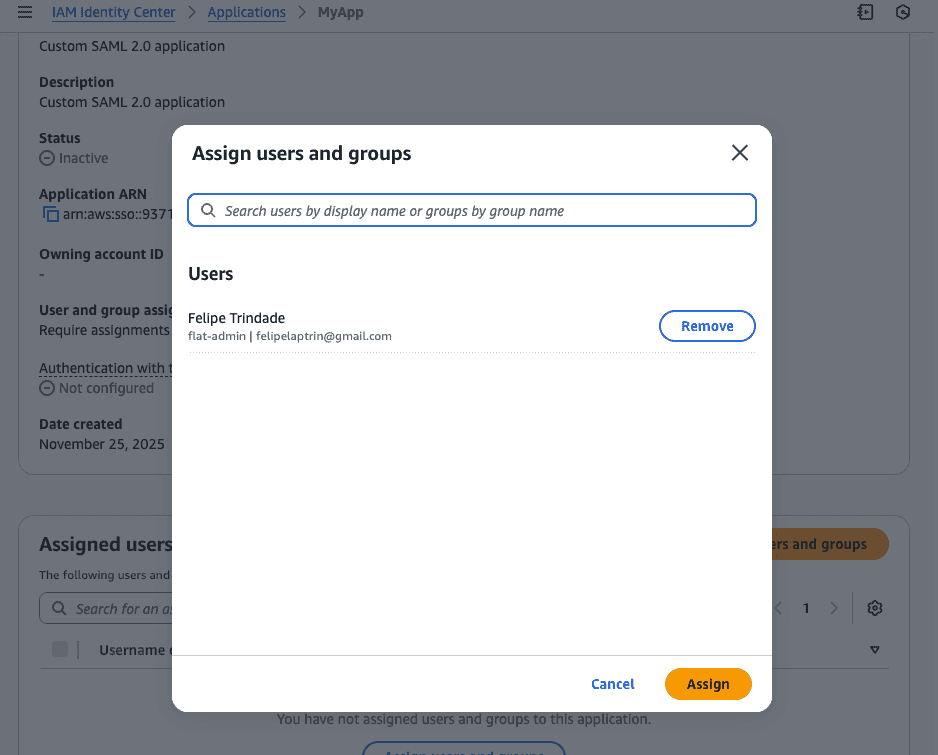Click magnifier icon in assigned users search
Image resolution: width=938 pixels, height=755 pixels.
[x=57, y=608]
